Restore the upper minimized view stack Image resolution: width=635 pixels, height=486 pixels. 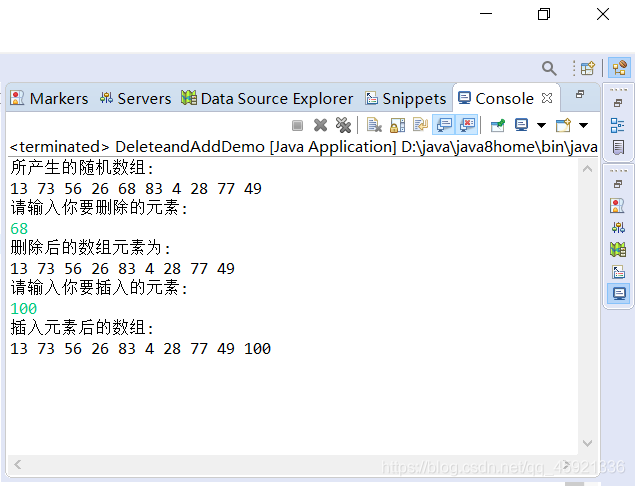(x=618, y=103)
